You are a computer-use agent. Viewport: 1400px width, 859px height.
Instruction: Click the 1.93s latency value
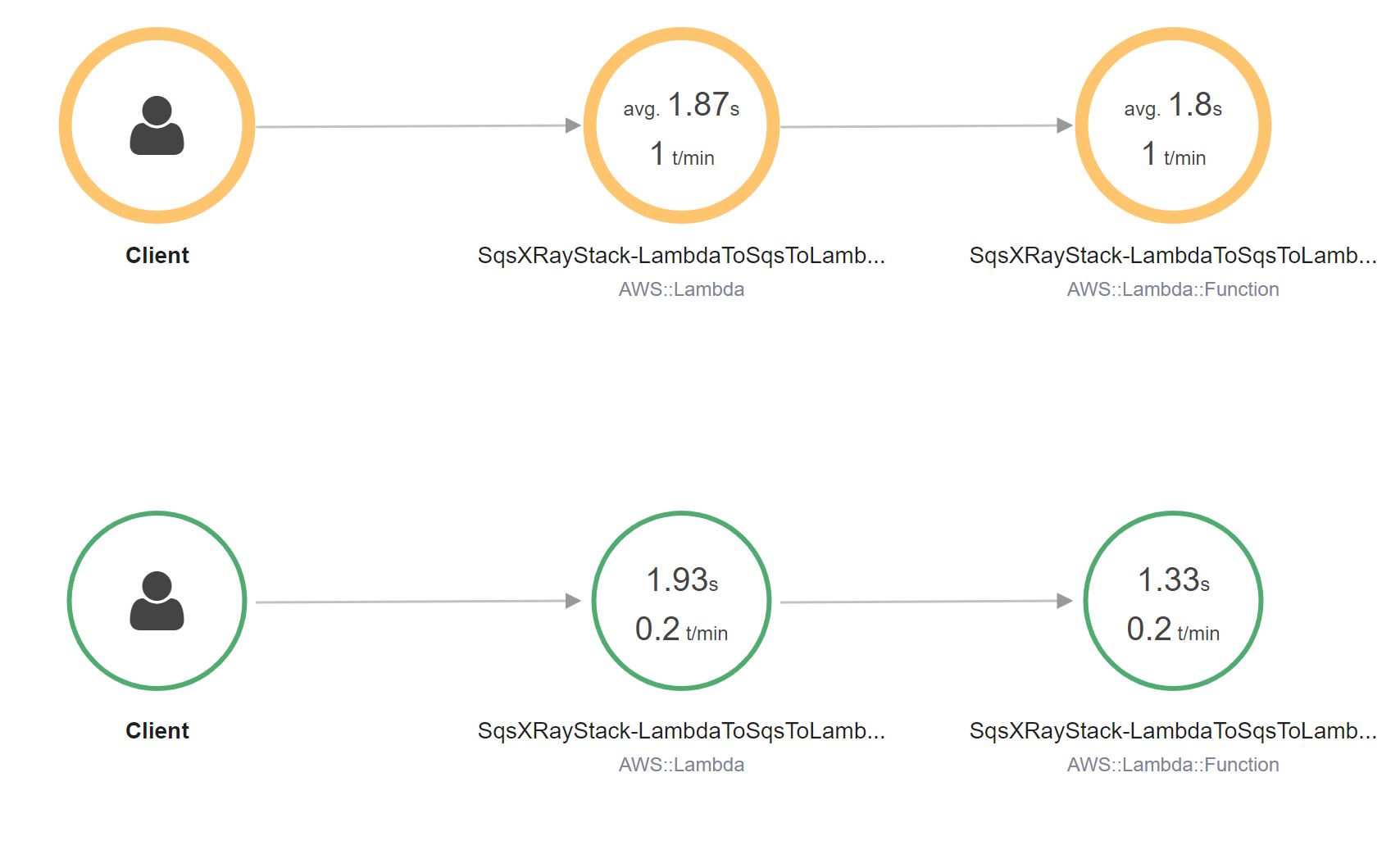click(682, 580)
